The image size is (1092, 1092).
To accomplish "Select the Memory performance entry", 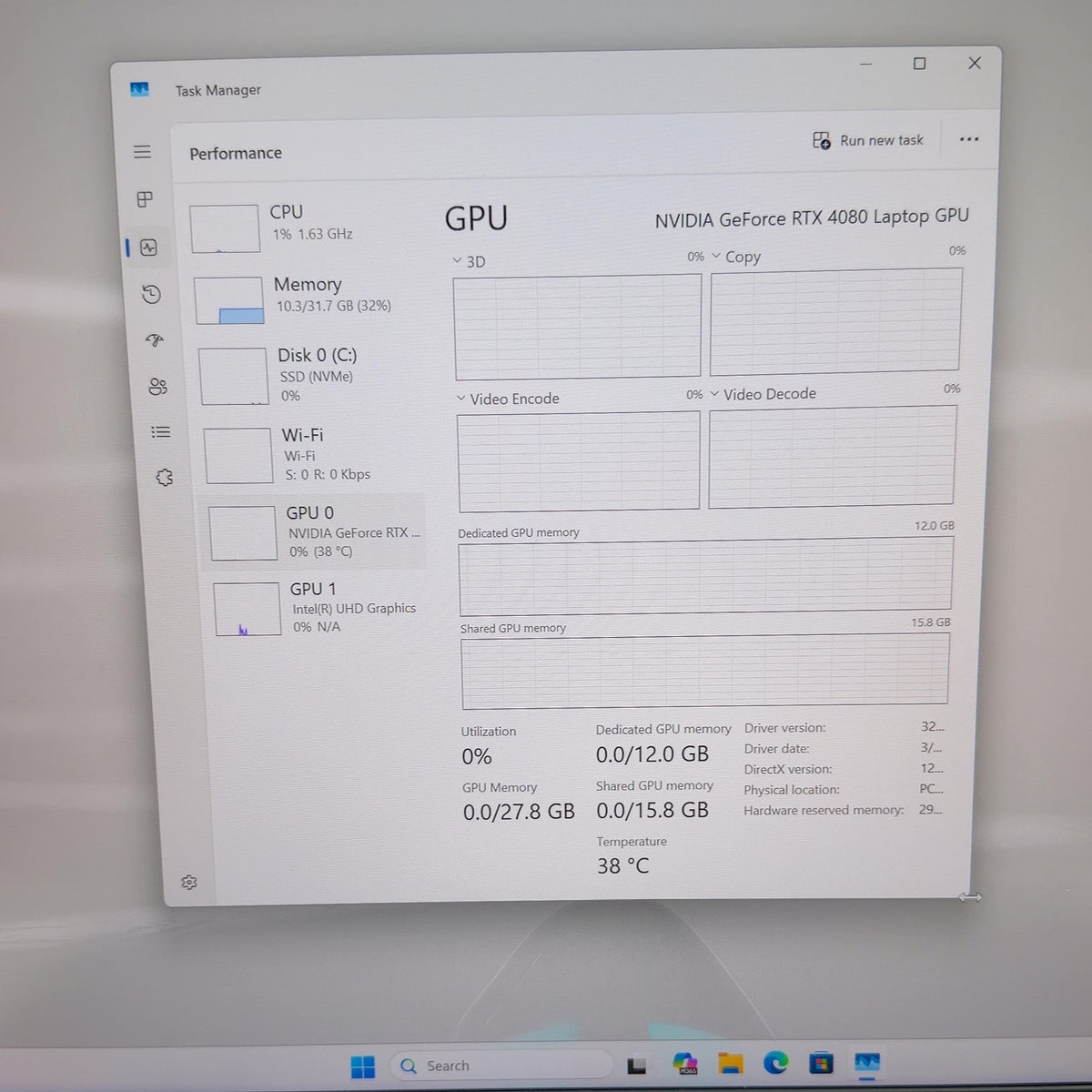I will [x=308, y=298].
